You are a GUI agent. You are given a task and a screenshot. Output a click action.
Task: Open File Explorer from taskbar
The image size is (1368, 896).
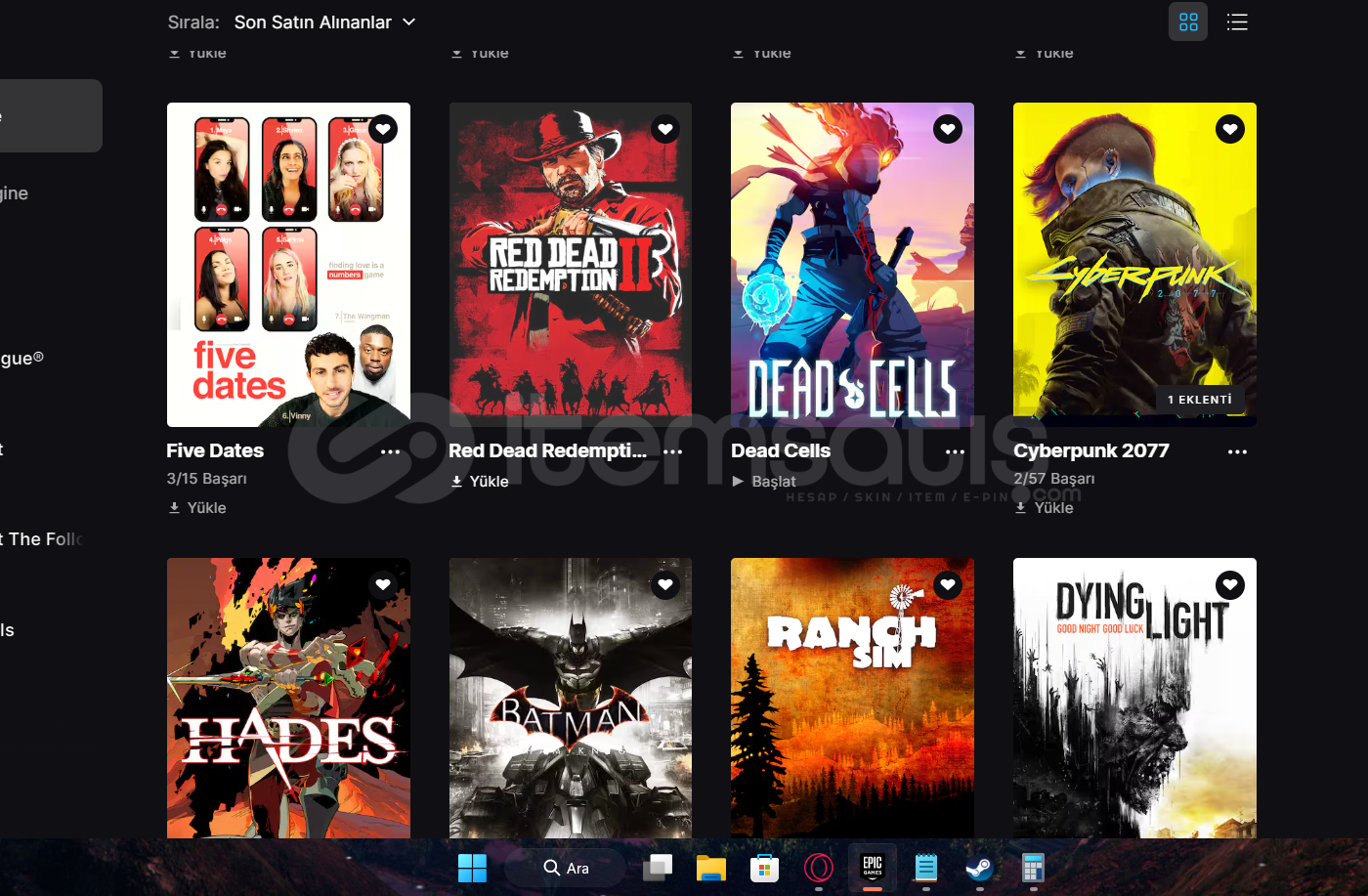click(x=711, y=868)
